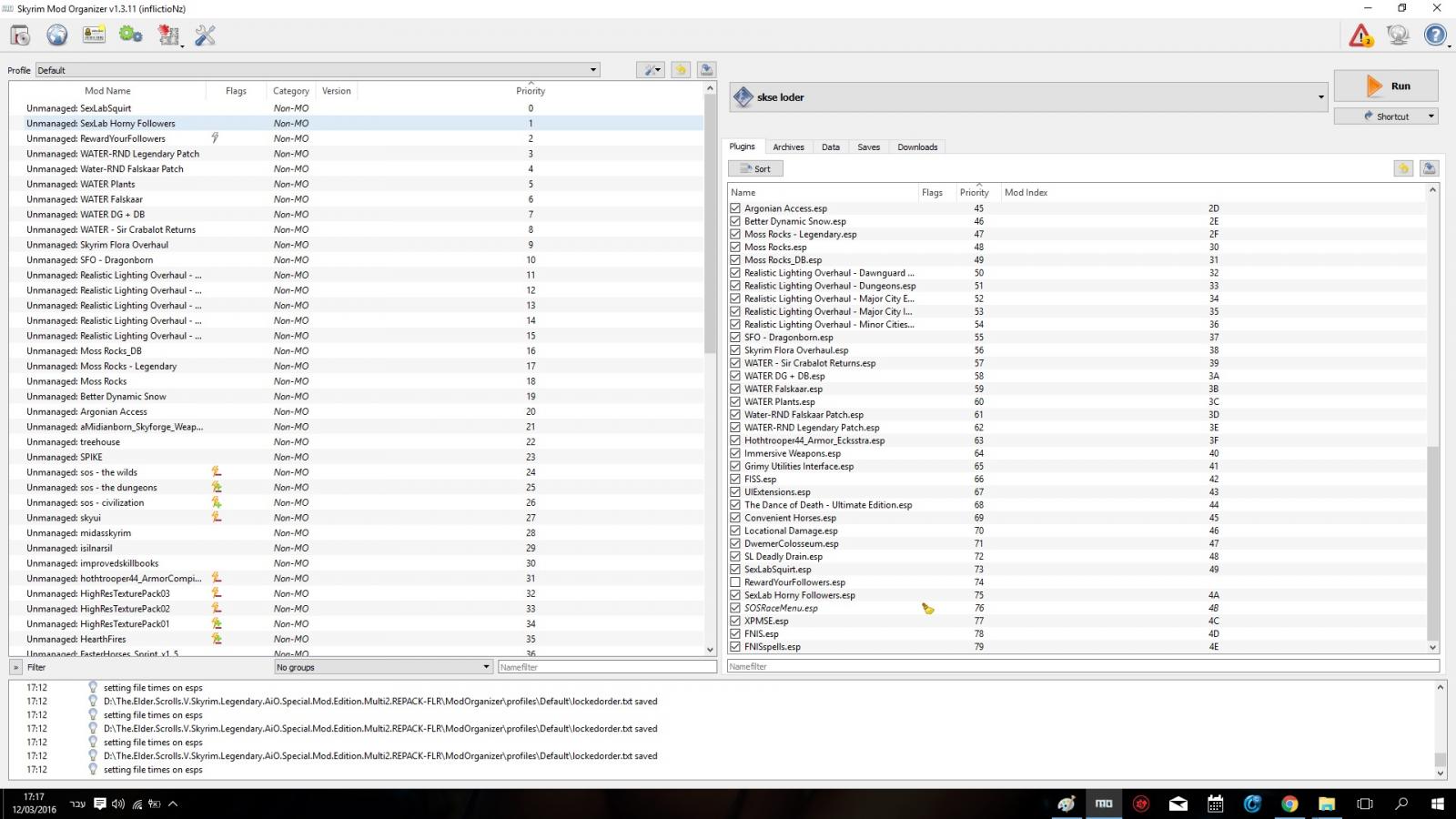The image size is (1456, 819).
Task: Sort the mod list by Priority header
Action: click(x=531, y=91)
